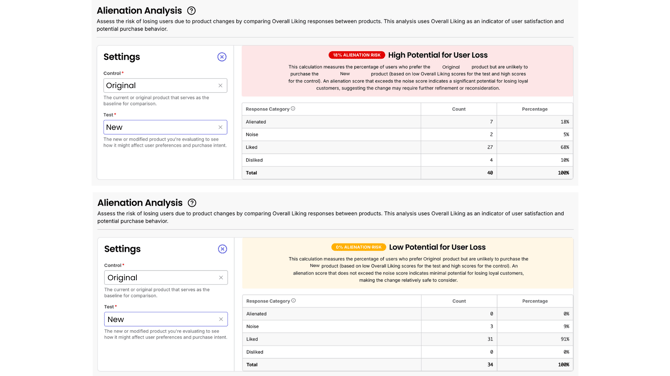Screen dimensions: 670x376
Task: Click Count column header in High Potential table
Action: pyautogui.click(x=458, y=109)
